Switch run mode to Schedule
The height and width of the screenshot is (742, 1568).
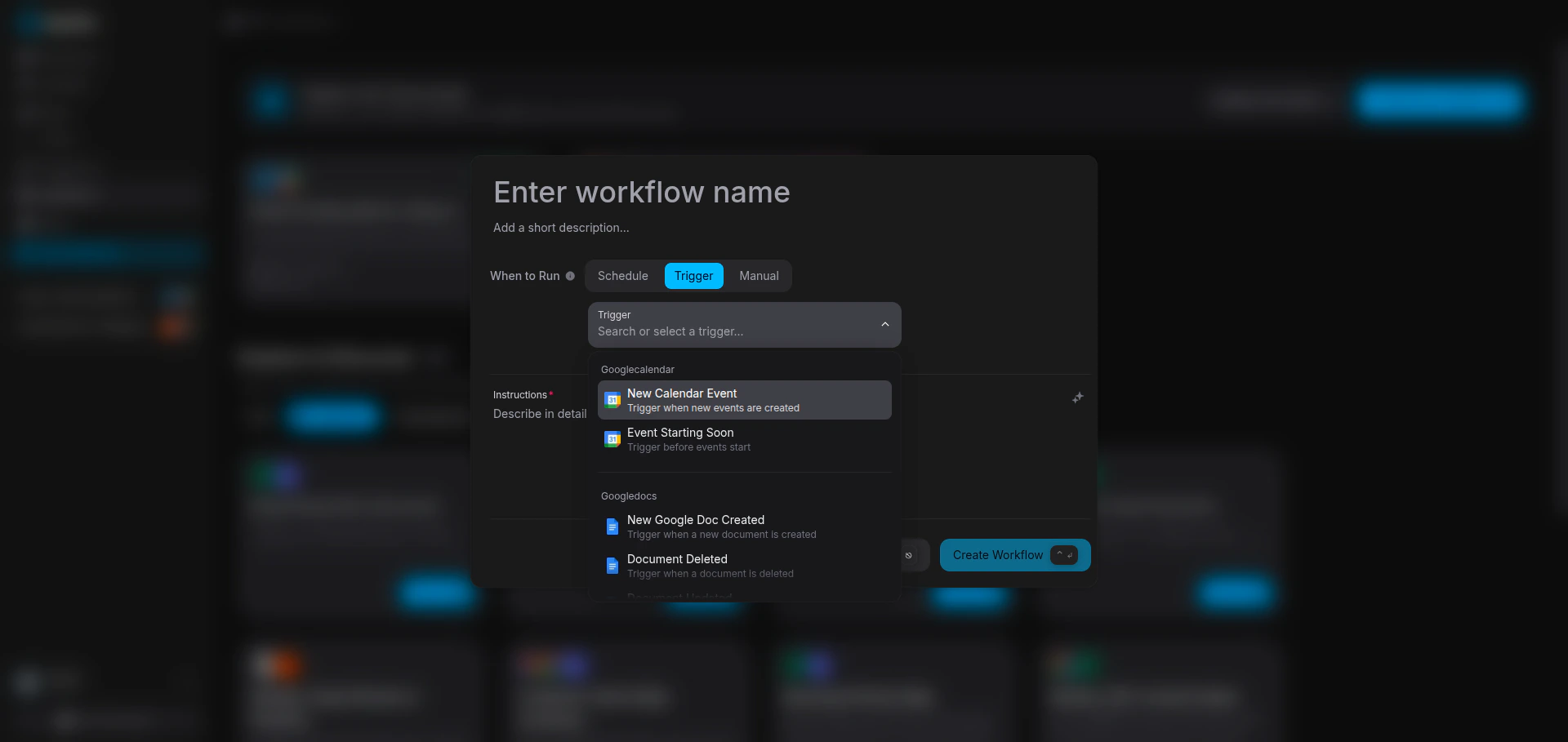(622, 276)
